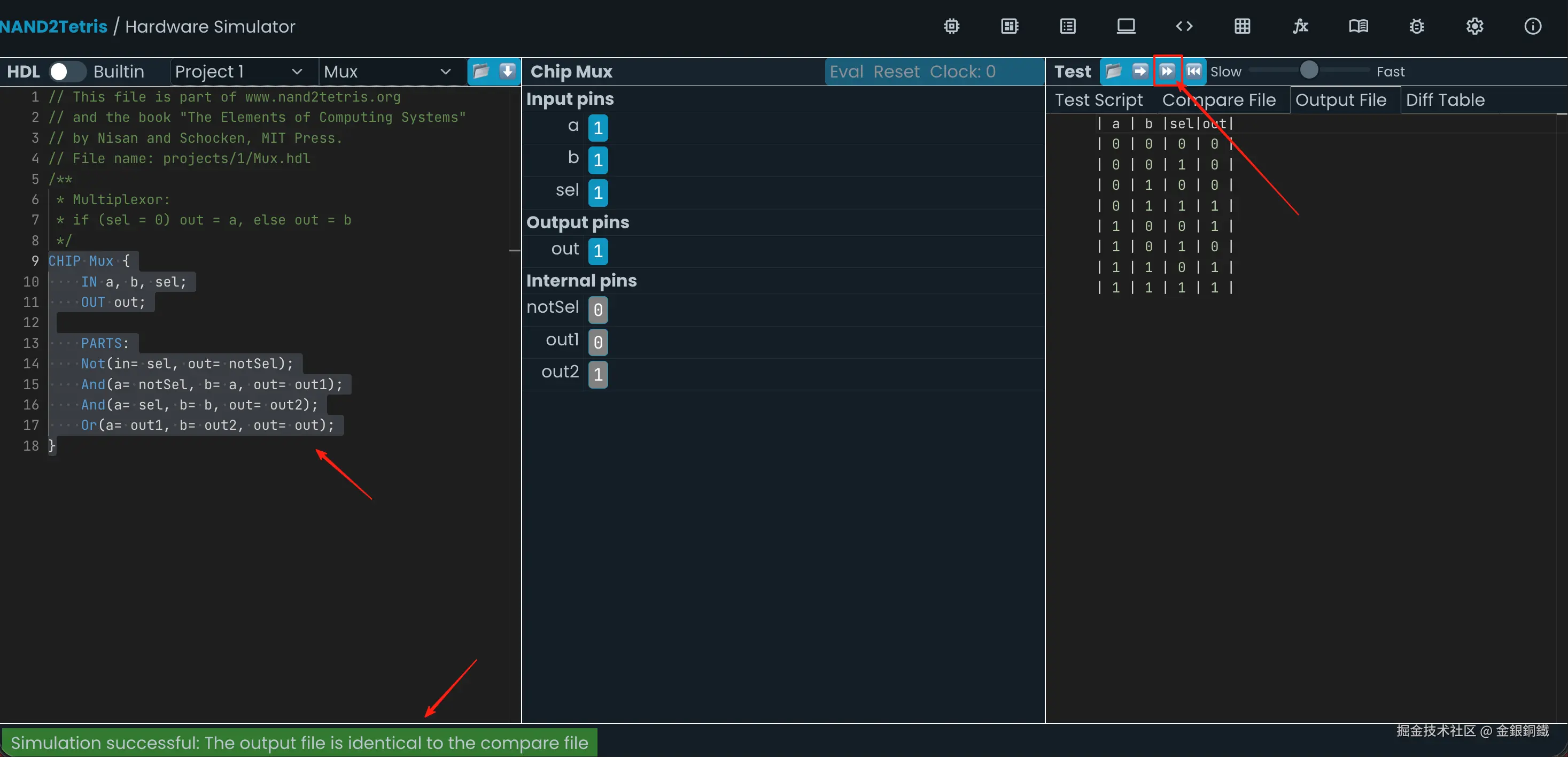
Task: Run test script with fast-forward button
Action: (1167, 71)
